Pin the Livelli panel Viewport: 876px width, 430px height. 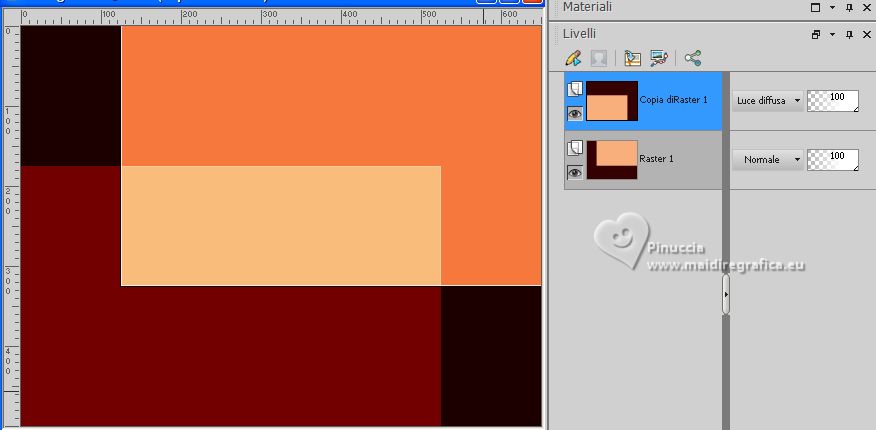point(849,35)
